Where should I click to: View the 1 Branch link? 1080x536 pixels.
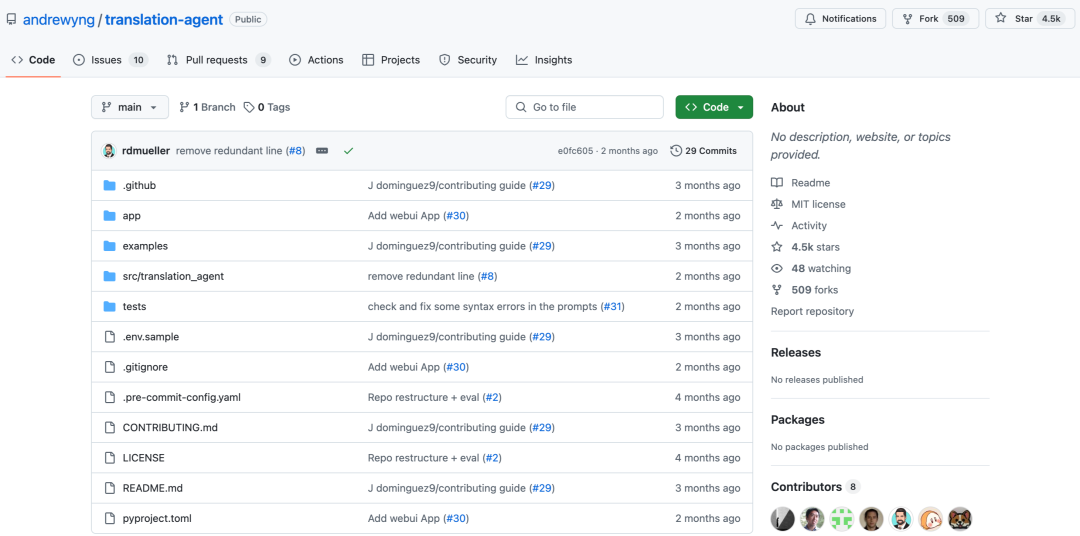pos(207,107)
